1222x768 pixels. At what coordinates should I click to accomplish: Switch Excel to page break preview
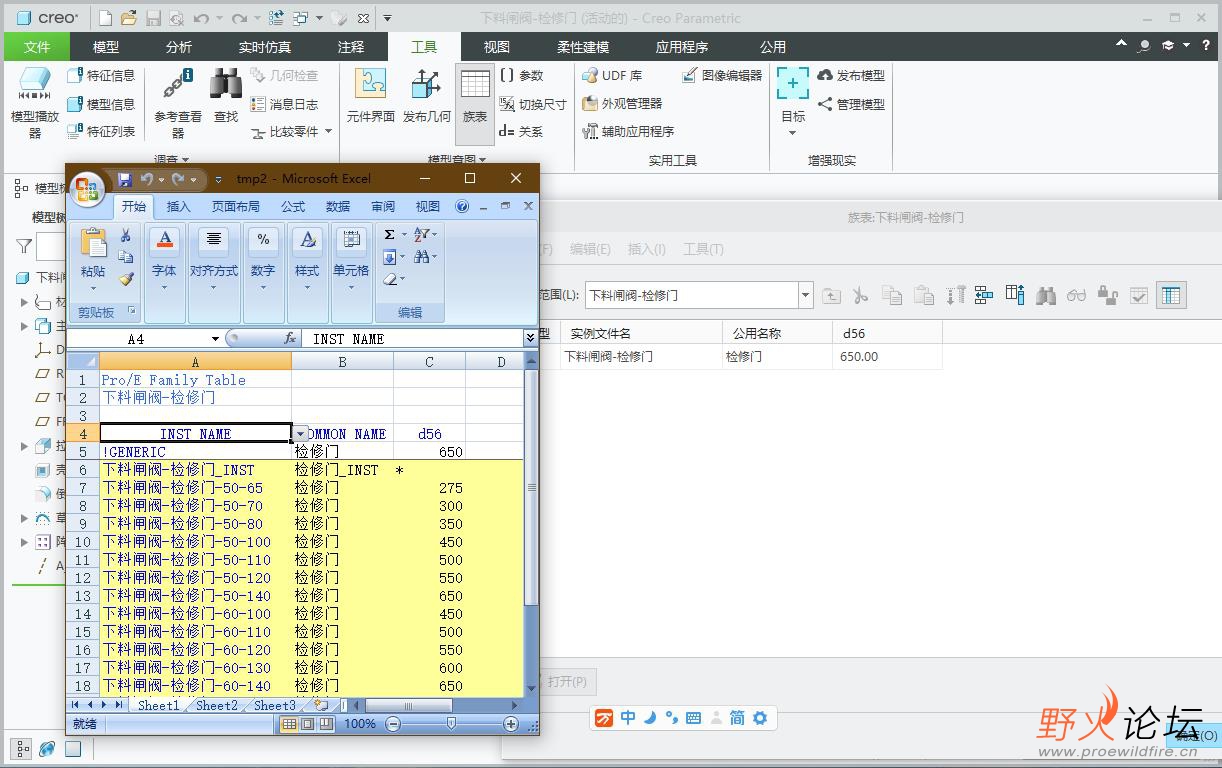point(326,724)
